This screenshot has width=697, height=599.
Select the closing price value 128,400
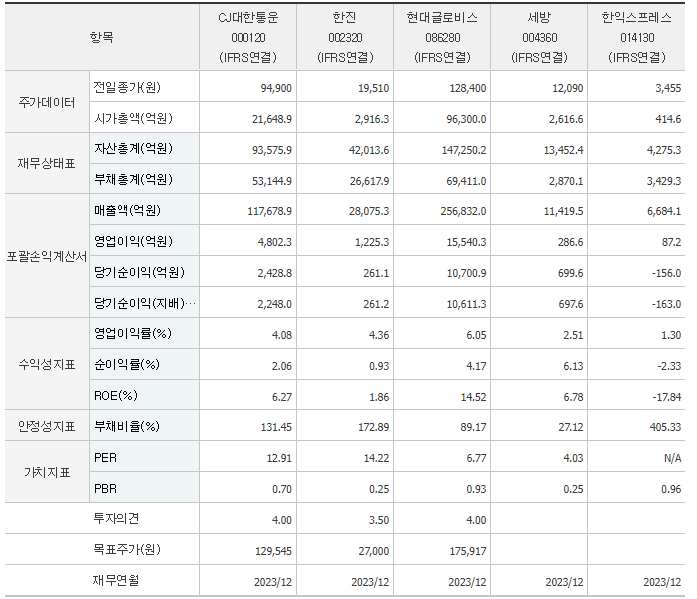468,88
